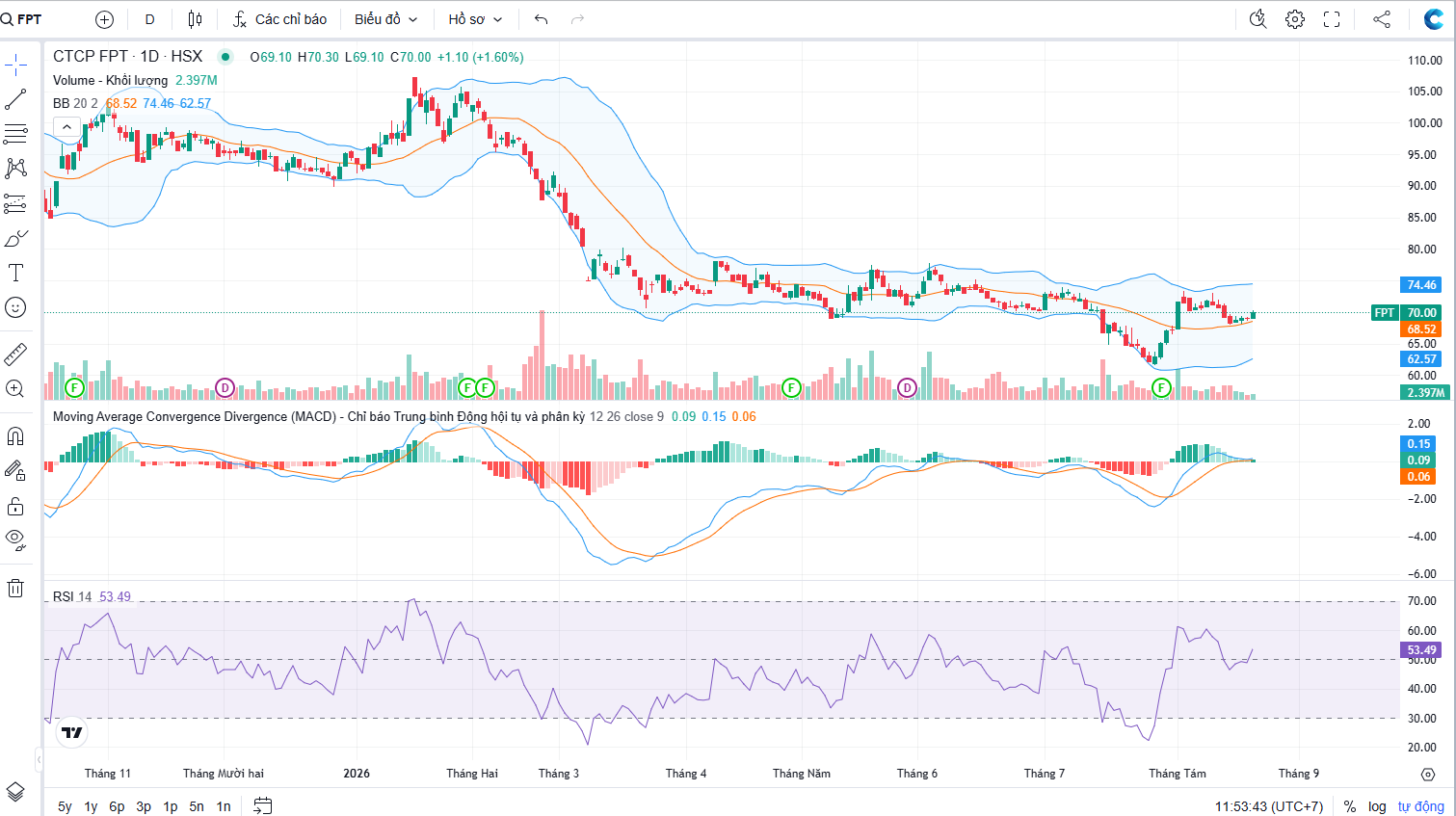Redo the last chart action
1456x816 pixels.
tap(577, 19)
